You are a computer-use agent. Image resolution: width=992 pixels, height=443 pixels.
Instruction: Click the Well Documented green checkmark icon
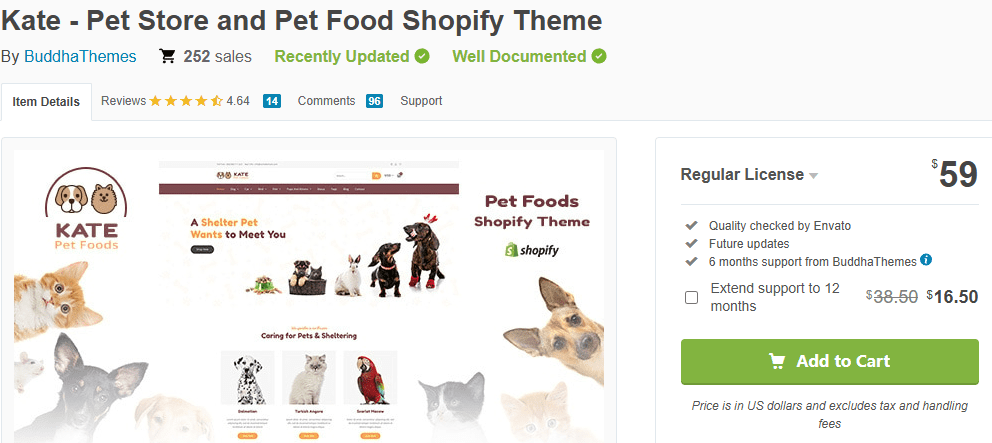(x=599, y=56)
